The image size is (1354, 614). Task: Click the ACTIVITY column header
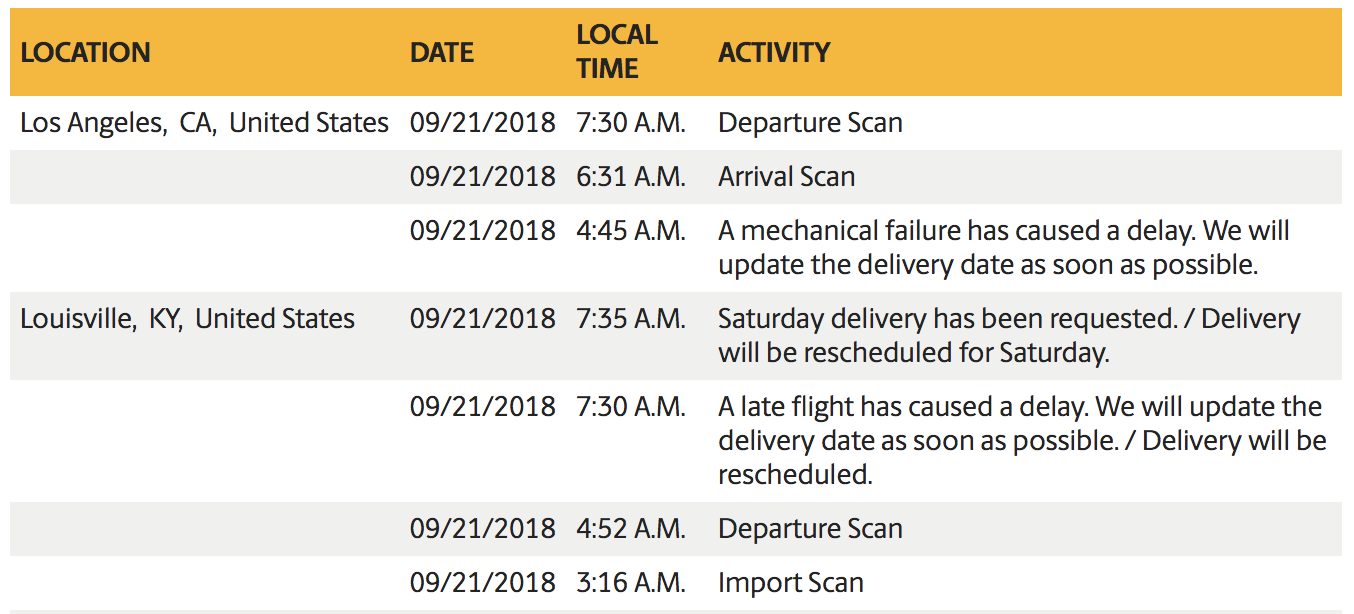[x=774, y=52]
